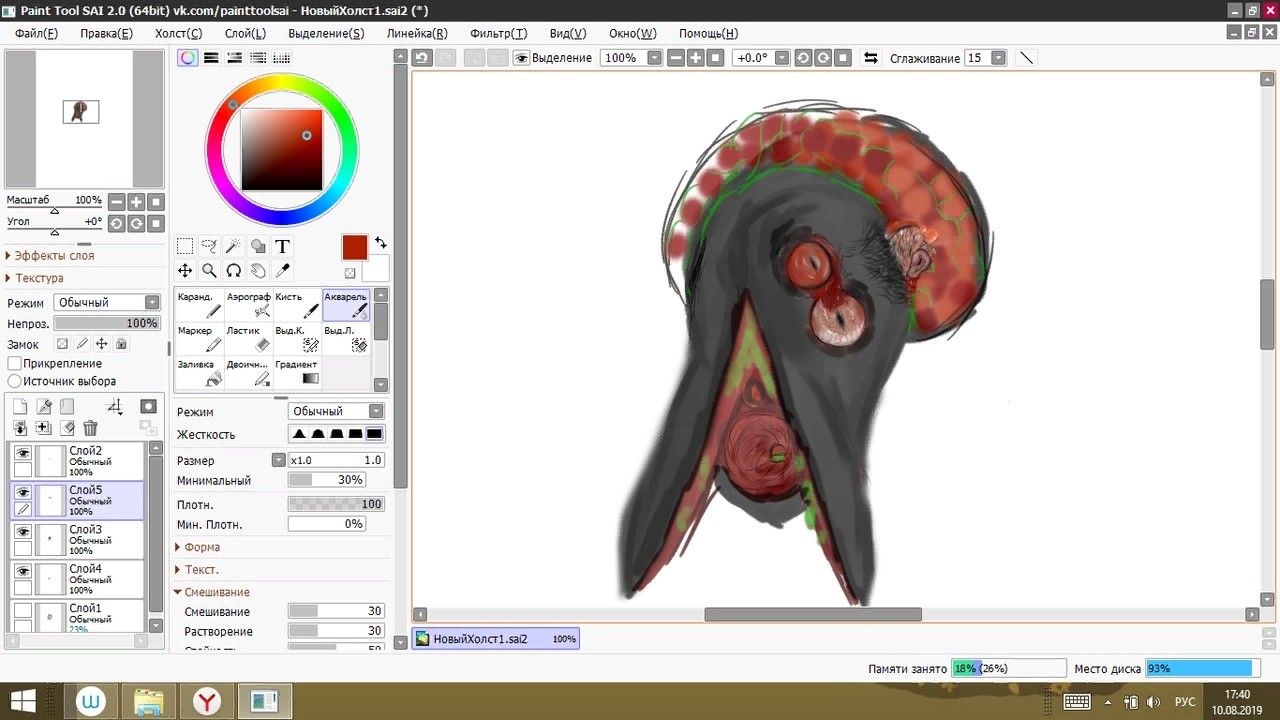Select the magic wand tool
This screenshot has height=720, width=1280.
click(x=233, y=246)
